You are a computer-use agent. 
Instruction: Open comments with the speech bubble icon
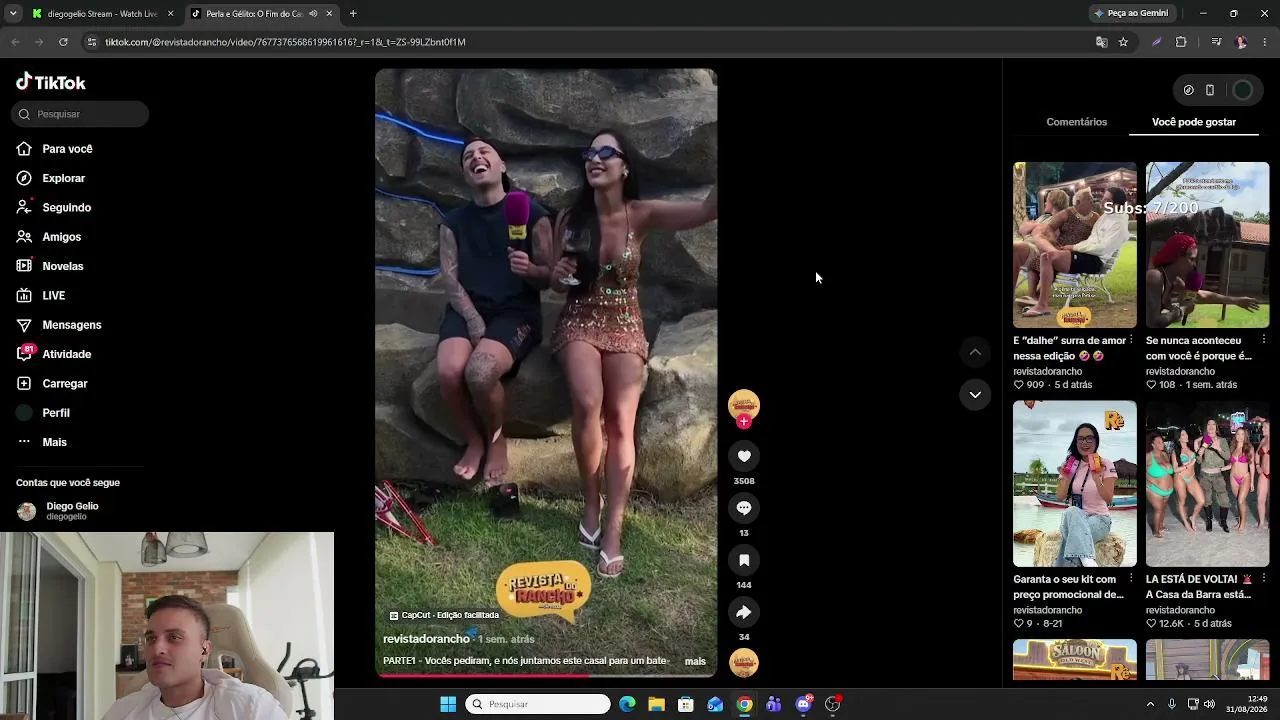pos(744,508)
